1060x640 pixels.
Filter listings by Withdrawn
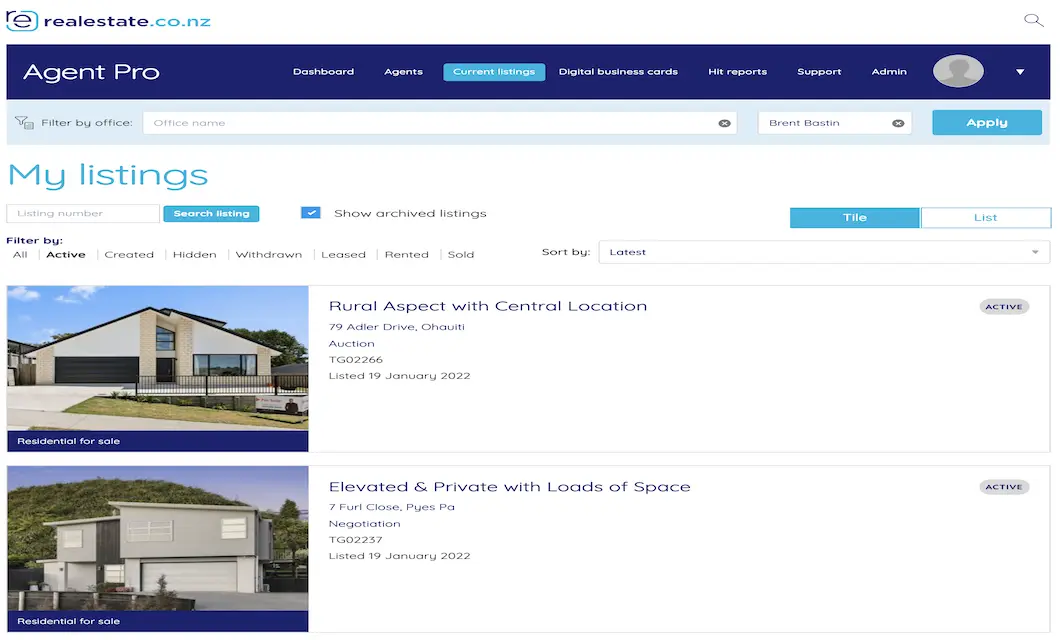pos(268,255)
